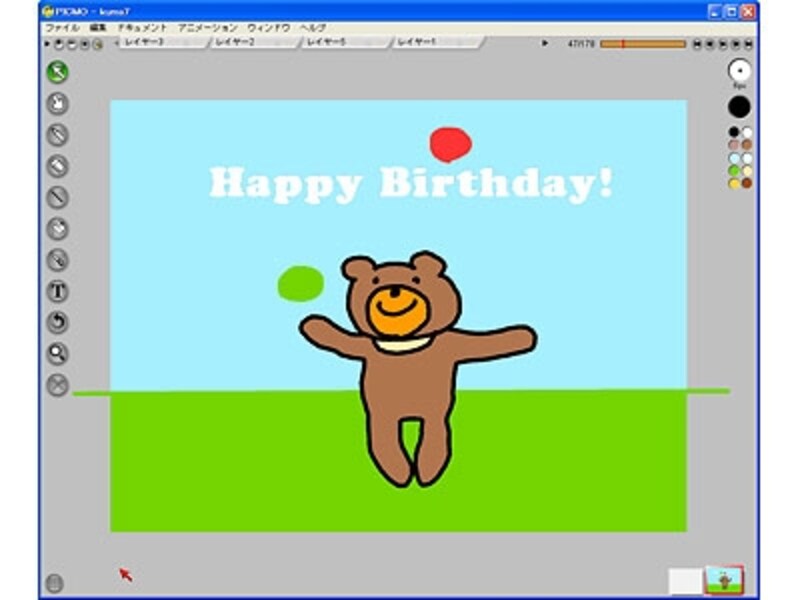Click the fourth yellowish layer-bar button
This screenshot has height=600, width=800.
(97, 44)
